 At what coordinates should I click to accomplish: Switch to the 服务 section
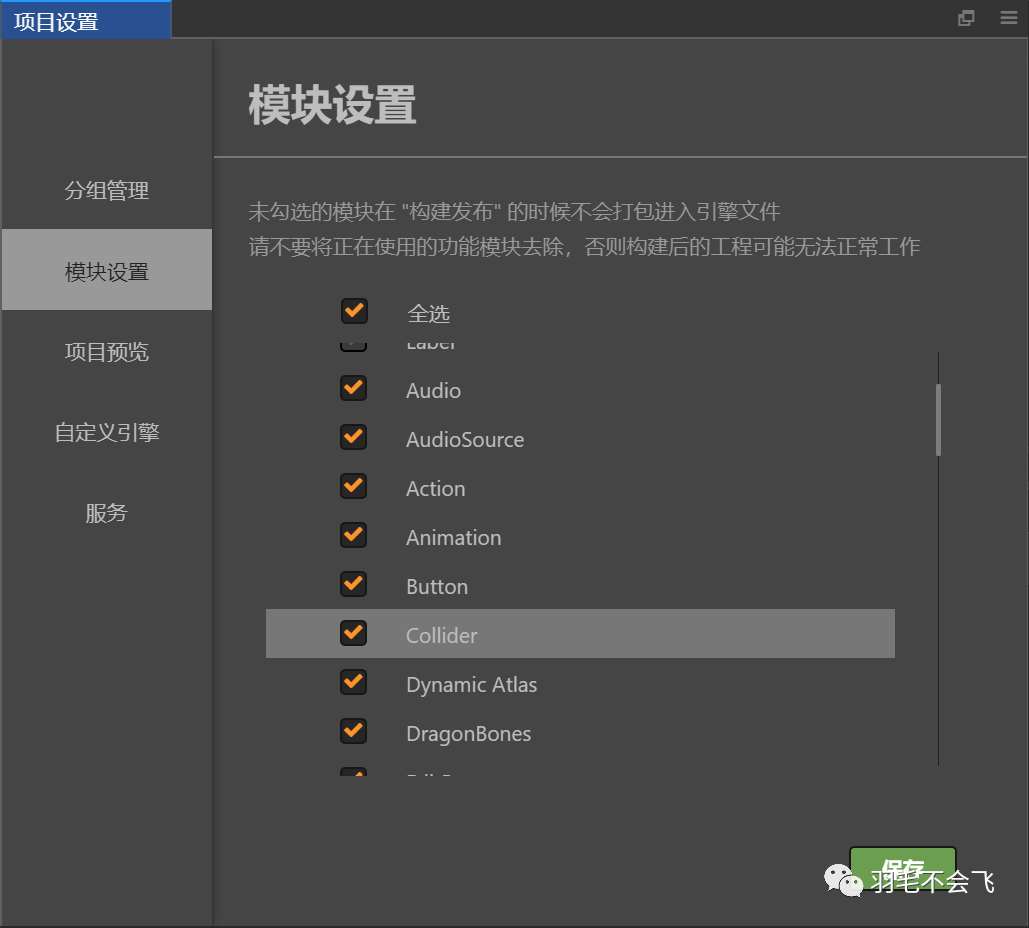(x=107, y=513)
